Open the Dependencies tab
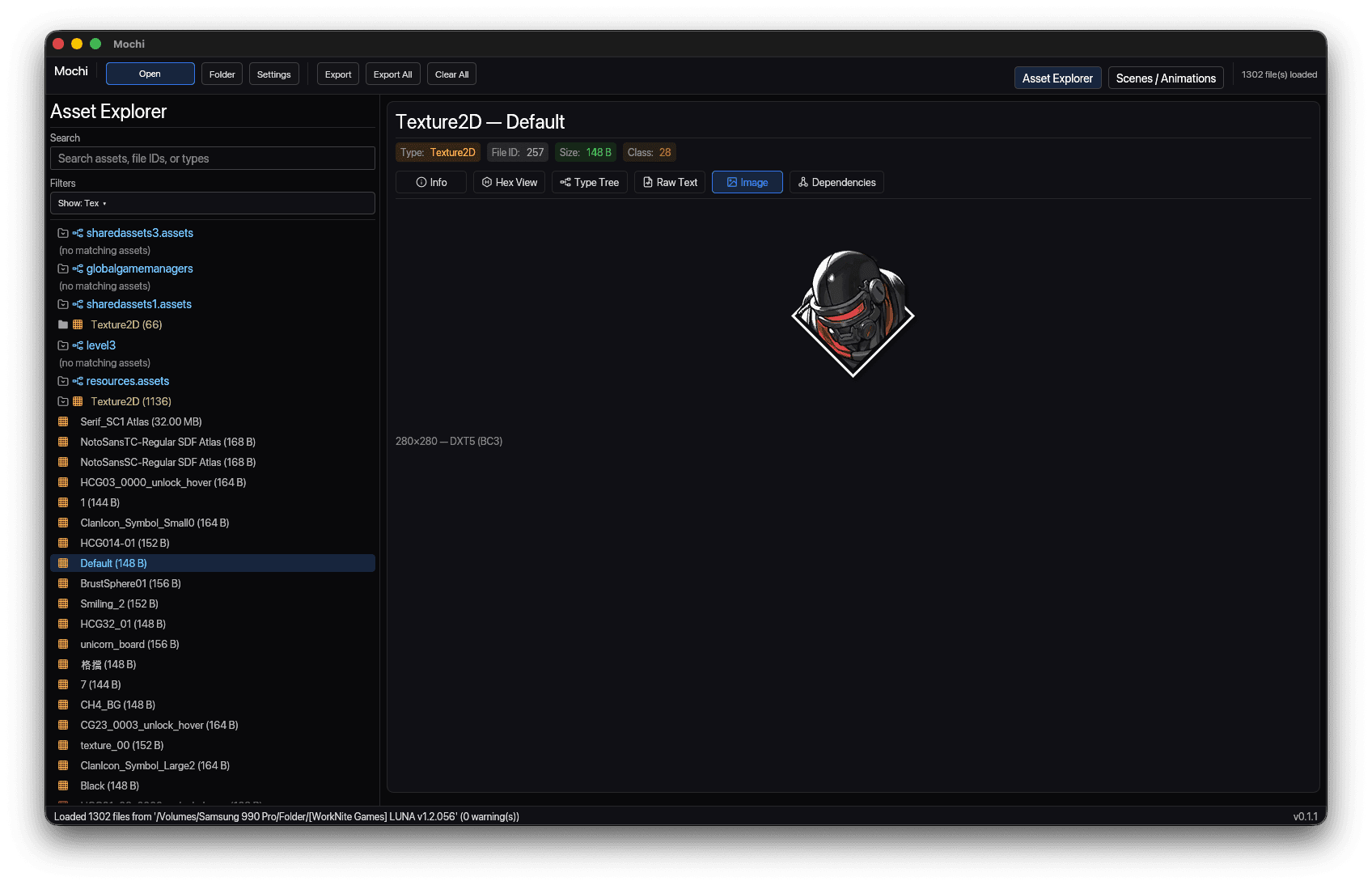This screenshot has width=1372, height=885. pos(836,182)
